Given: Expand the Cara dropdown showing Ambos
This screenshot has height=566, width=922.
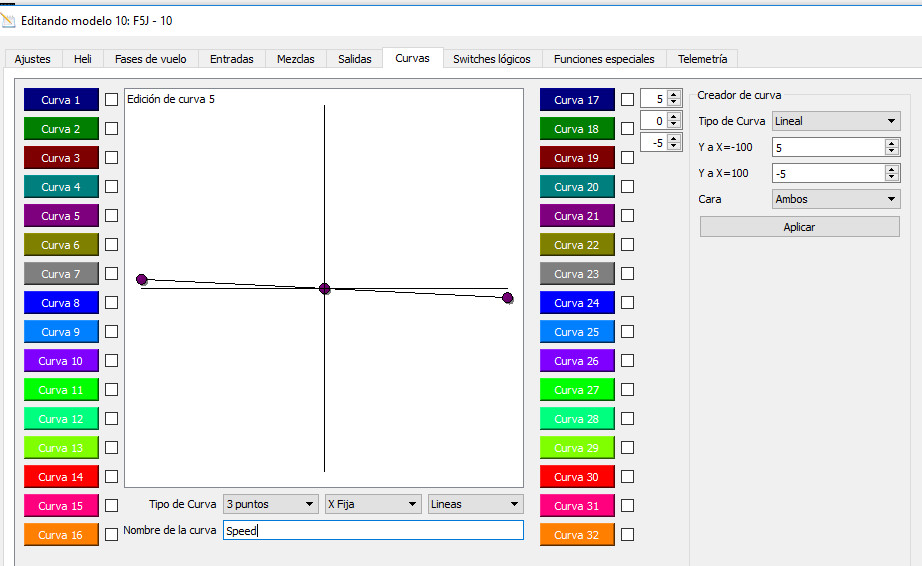Looking at the screenshot, I should click(836, 199).
